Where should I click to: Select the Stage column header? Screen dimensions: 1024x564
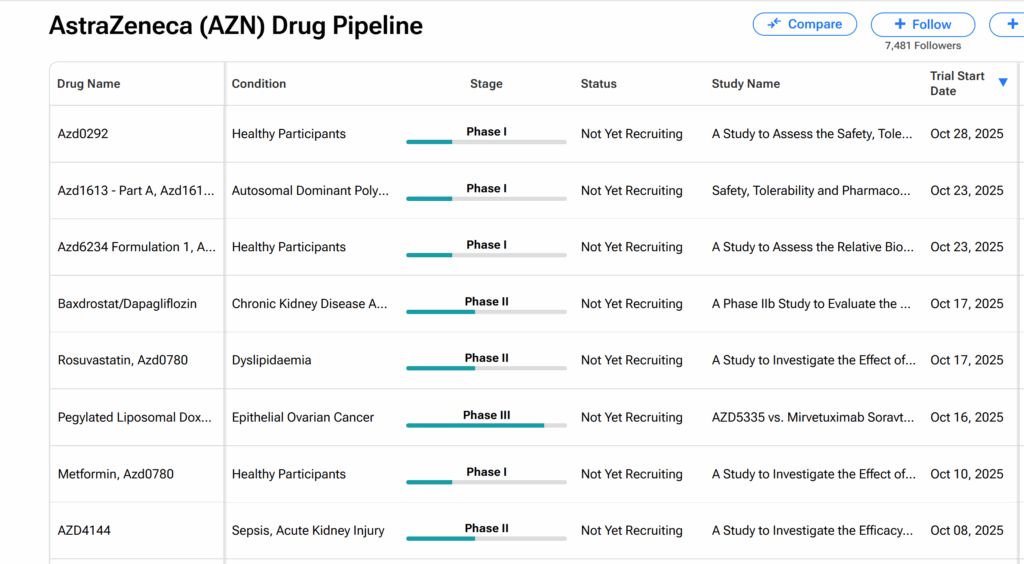pos(486,84)
